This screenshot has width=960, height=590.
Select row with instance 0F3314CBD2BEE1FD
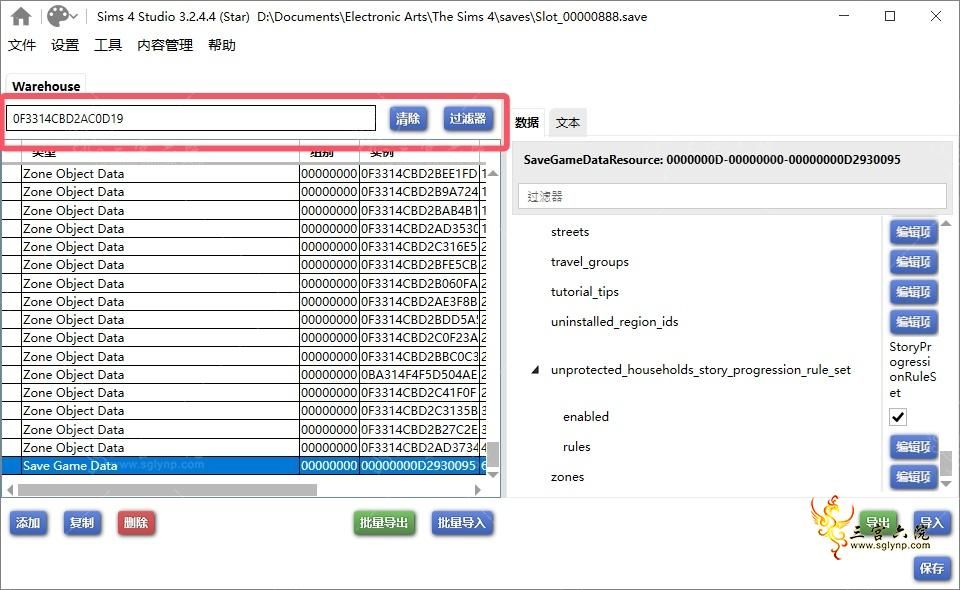tap(244, 174)
